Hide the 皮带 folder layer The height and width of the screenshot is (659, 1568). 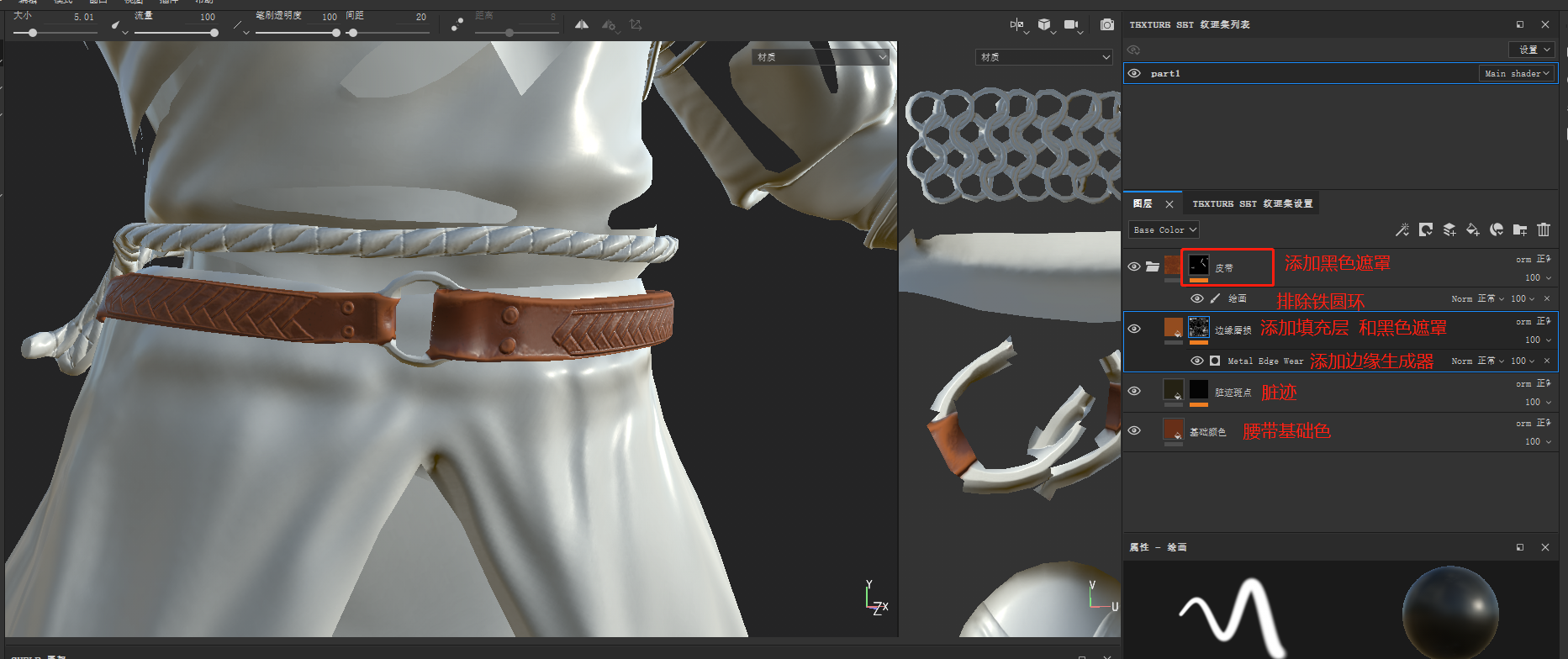point(1134,266)
